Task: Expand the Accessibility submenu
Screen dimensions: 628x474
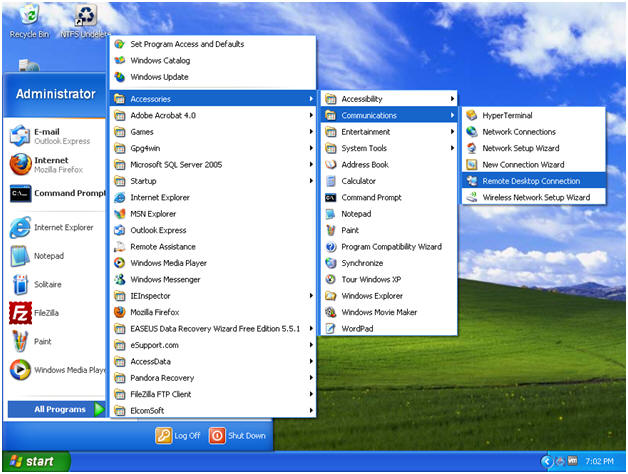Action: (389, 99)
